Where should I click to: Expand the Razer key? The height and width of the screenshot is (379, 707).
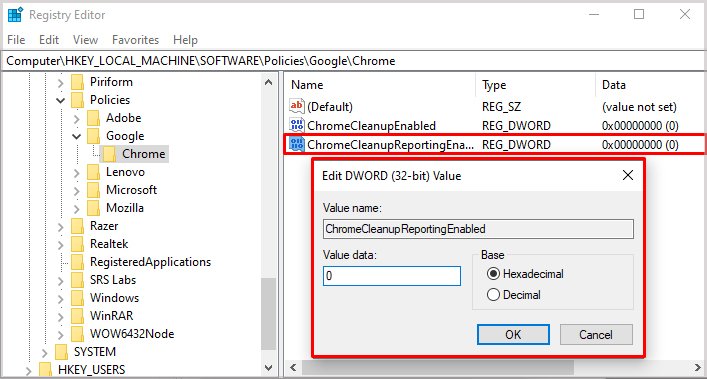(60, 227)
